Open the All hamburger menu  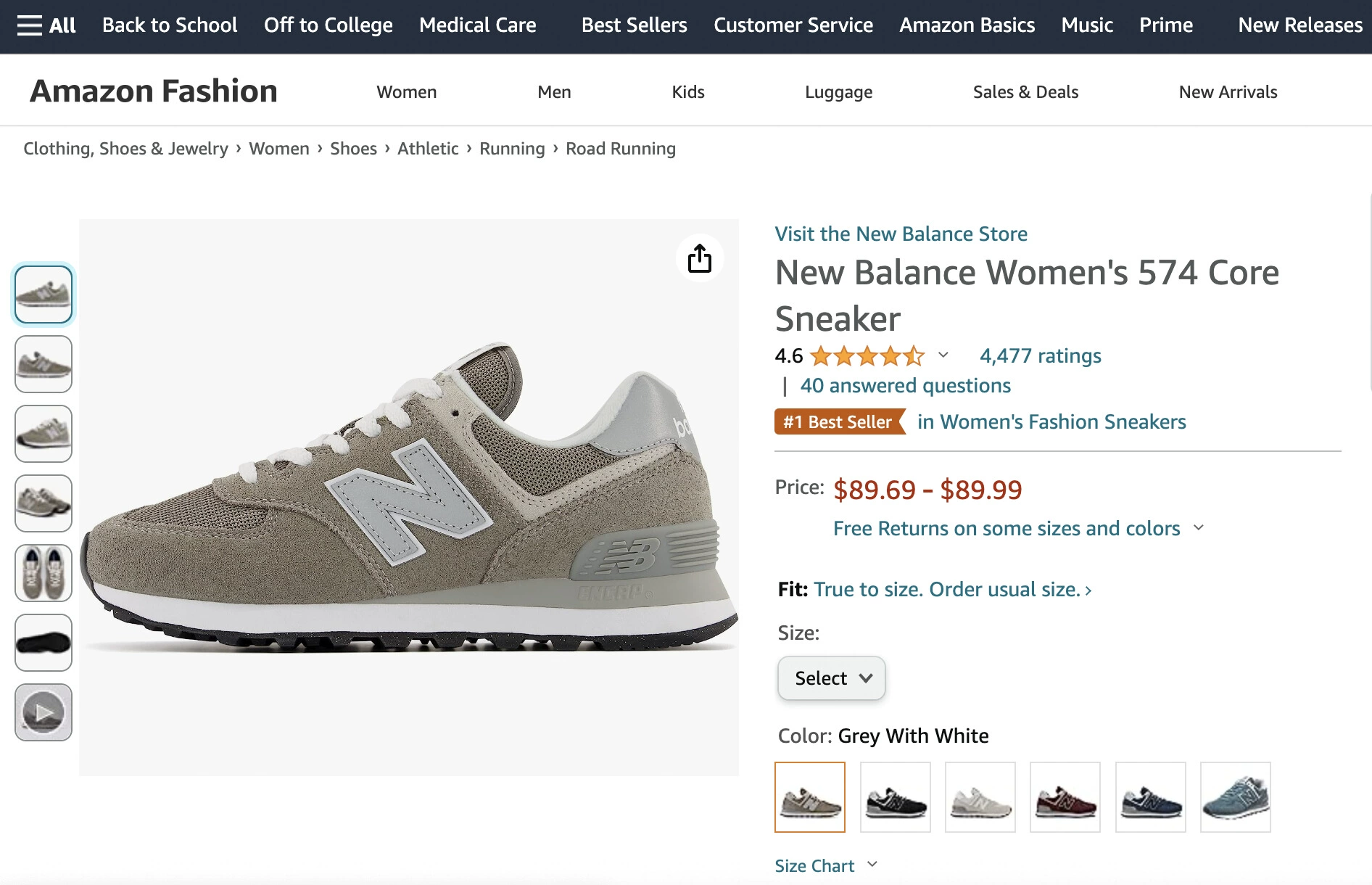(x=46, y=25)
